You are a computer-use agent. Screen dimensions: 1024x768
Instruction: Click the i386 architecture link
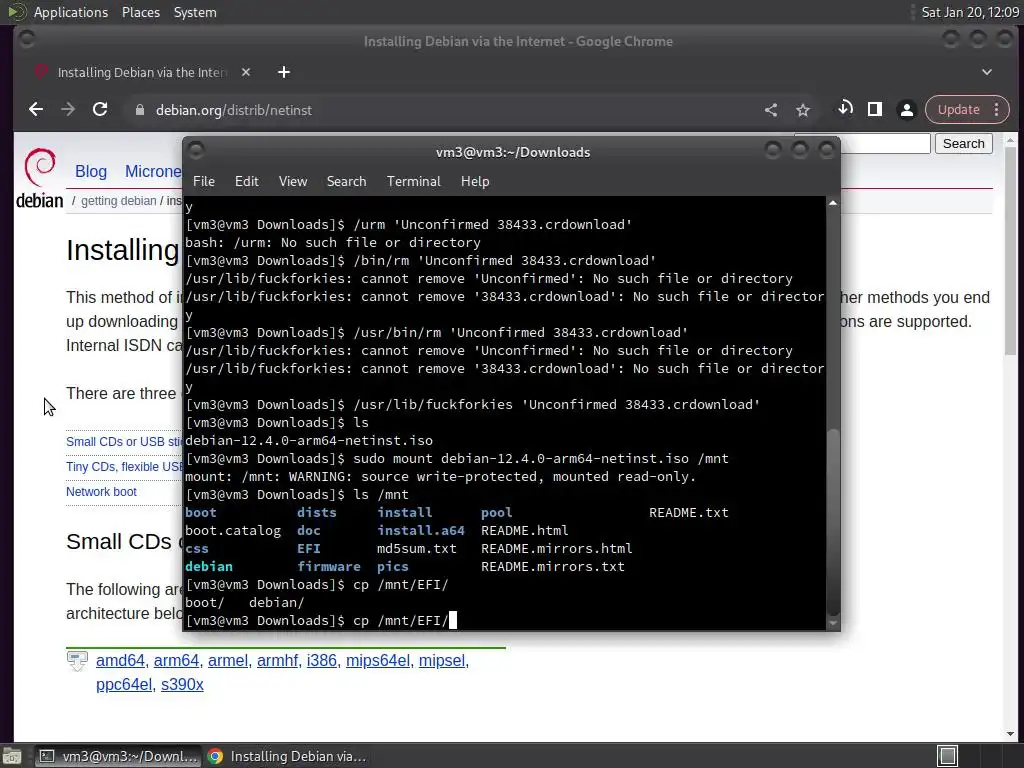pos(322,660)
